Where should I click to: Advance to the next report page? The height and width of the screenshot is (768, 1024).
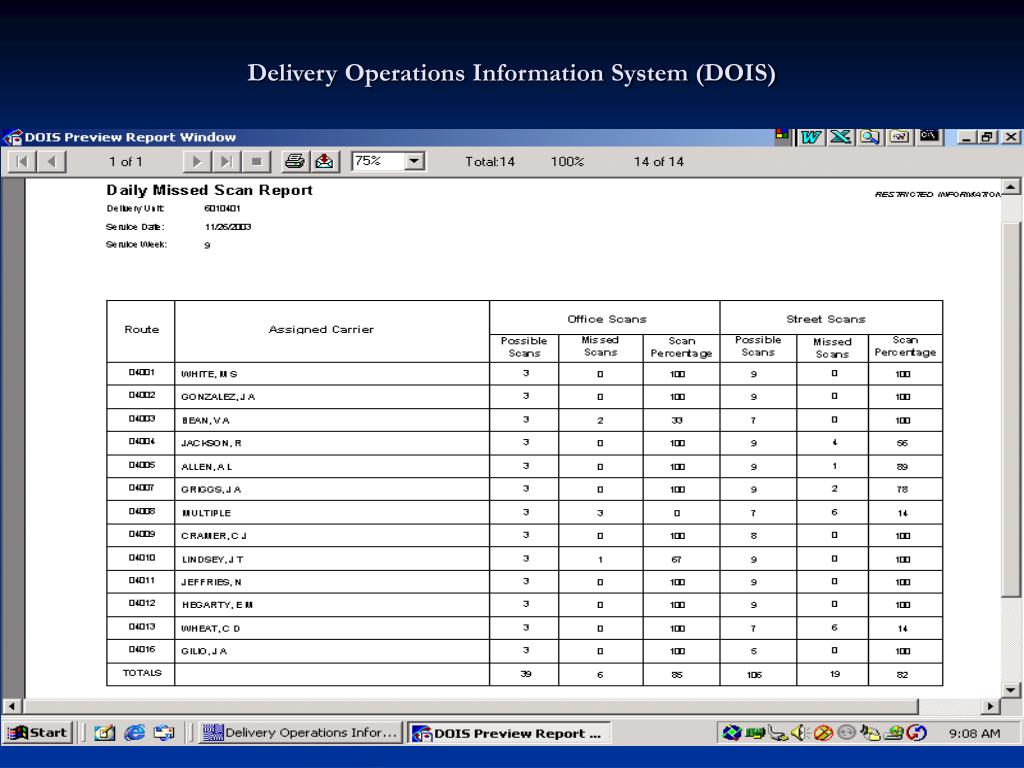(197, 161)
